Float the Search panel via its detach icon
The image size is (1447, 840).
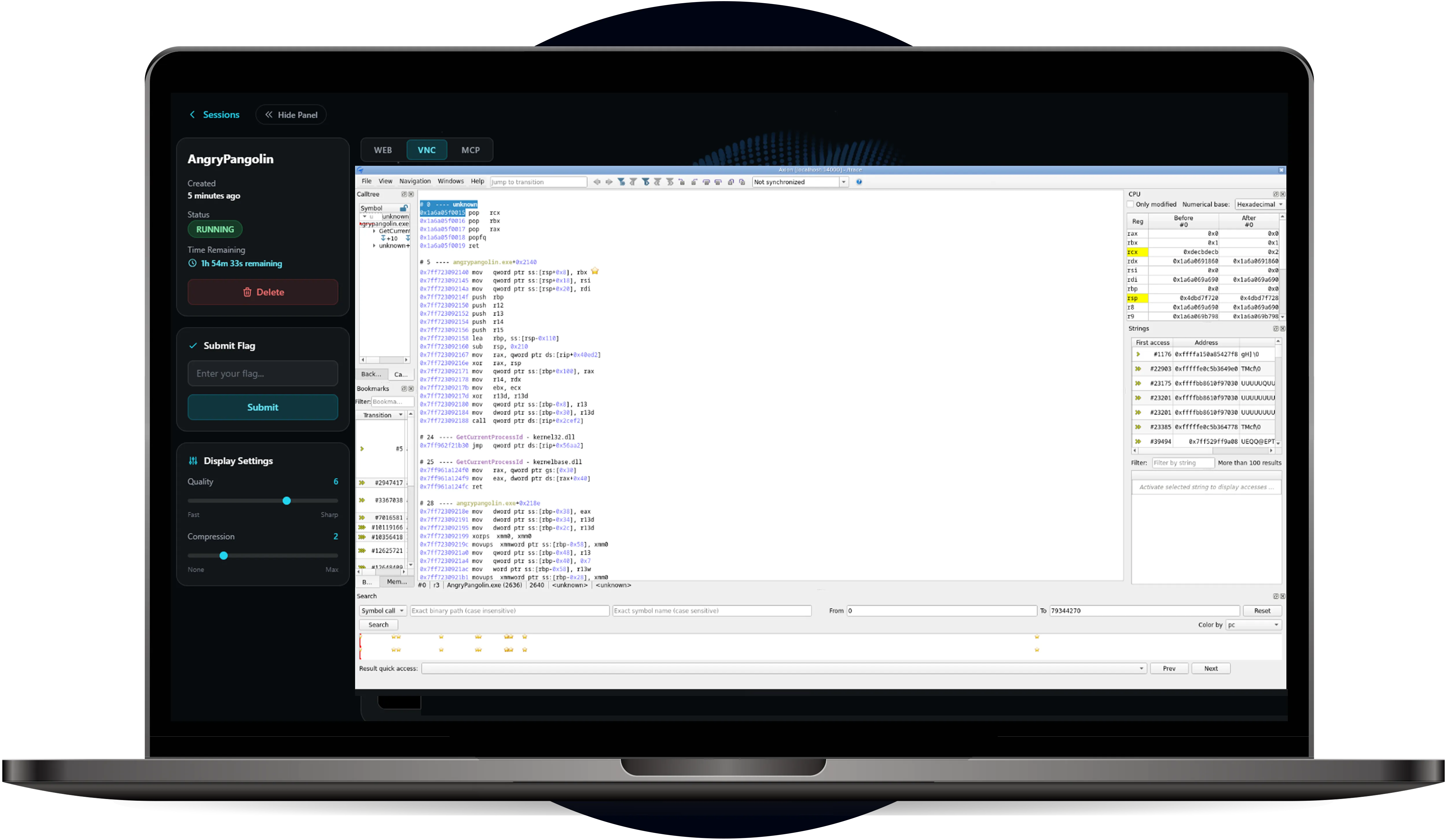pos(1276,596)
